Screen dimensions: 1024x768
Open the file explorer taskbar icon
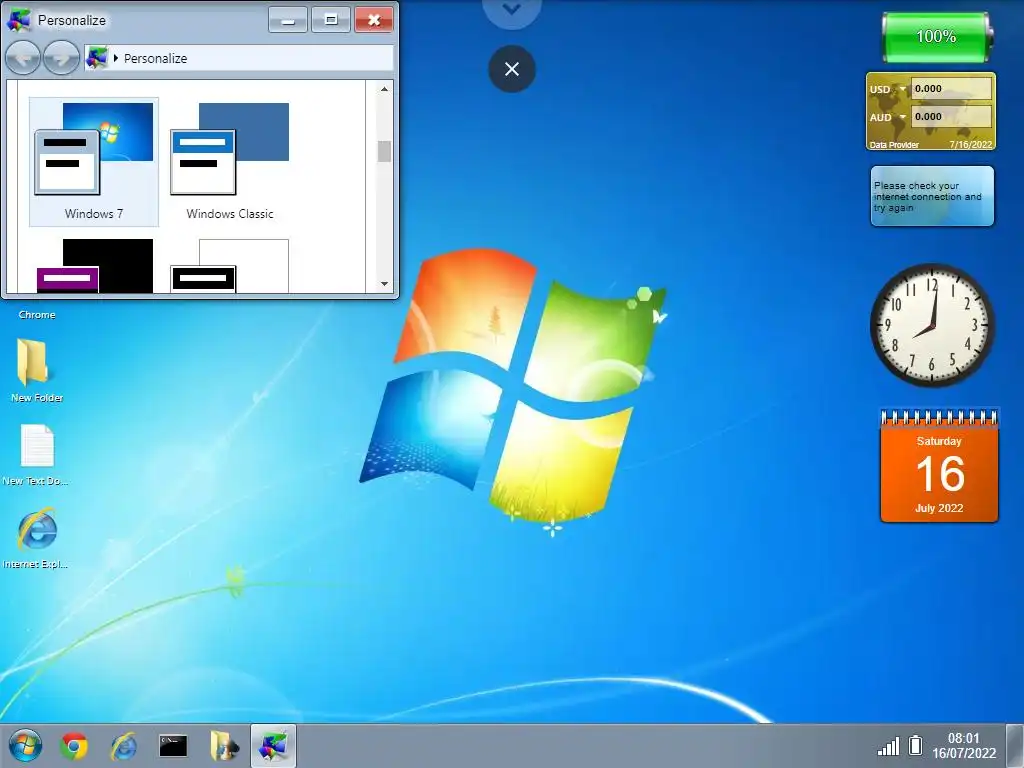223,745
